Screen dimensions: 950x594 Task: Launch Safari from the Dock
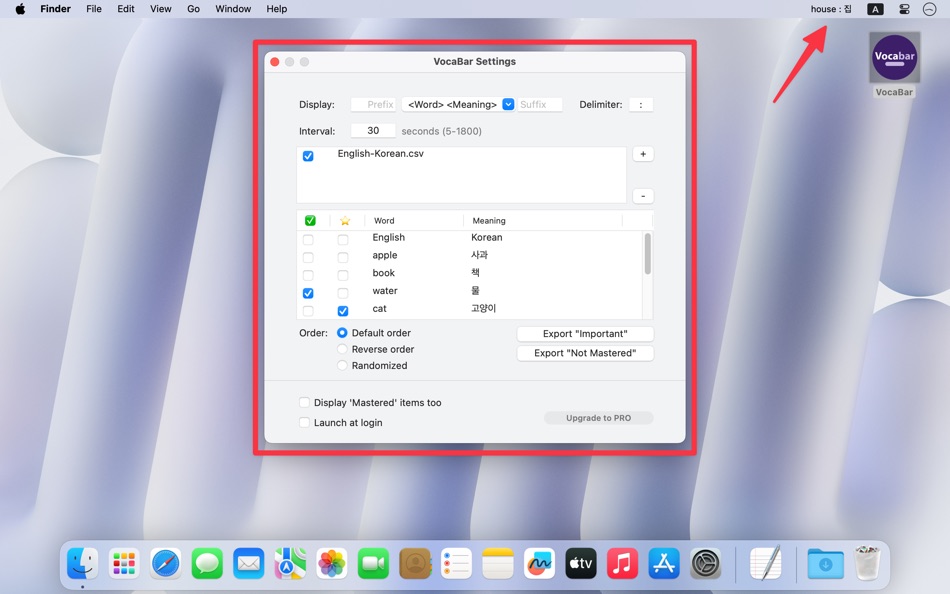(165, 564)
